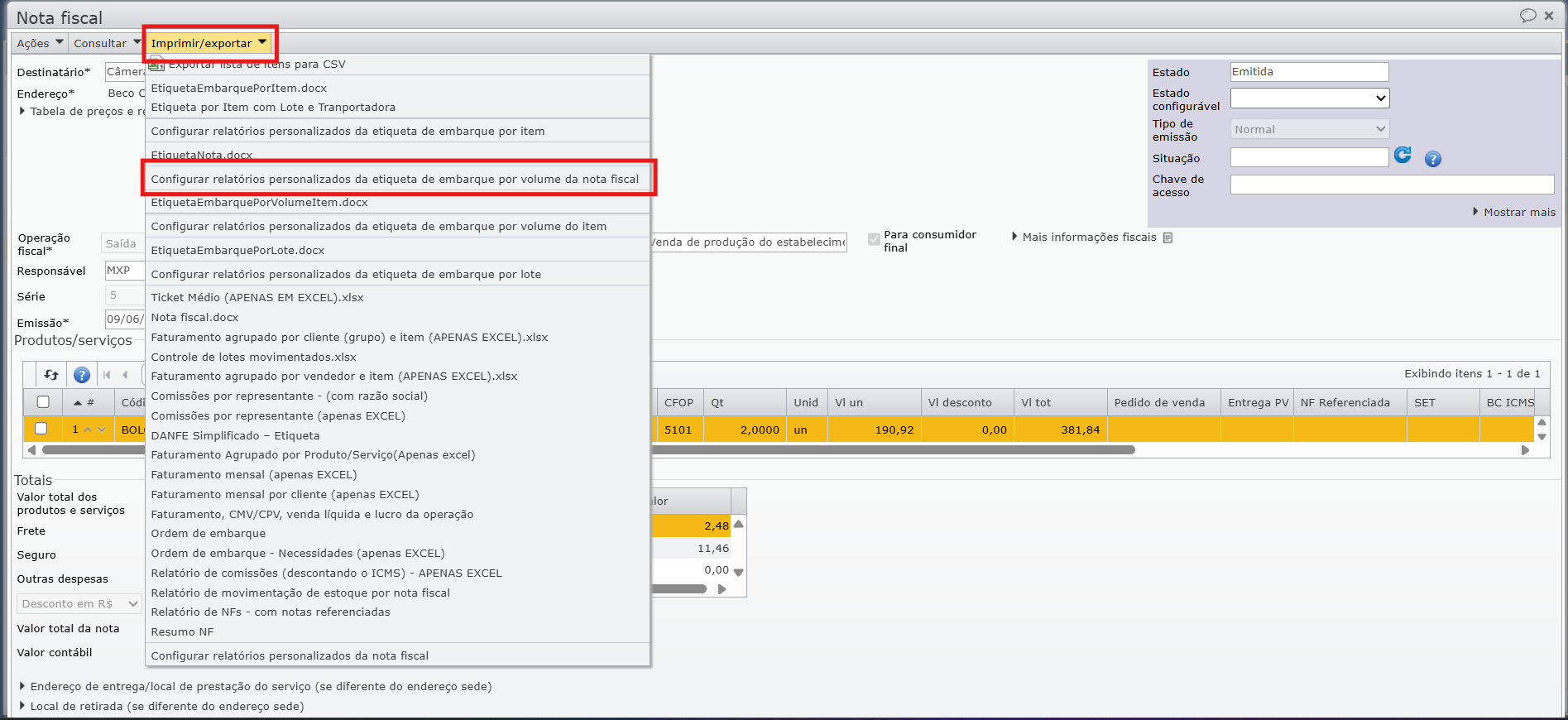Viewport: 1568px width, 720px height.
Task: Select Faturamento mensal por cliente (apenas EXCEL)
Action: (398, 495)
